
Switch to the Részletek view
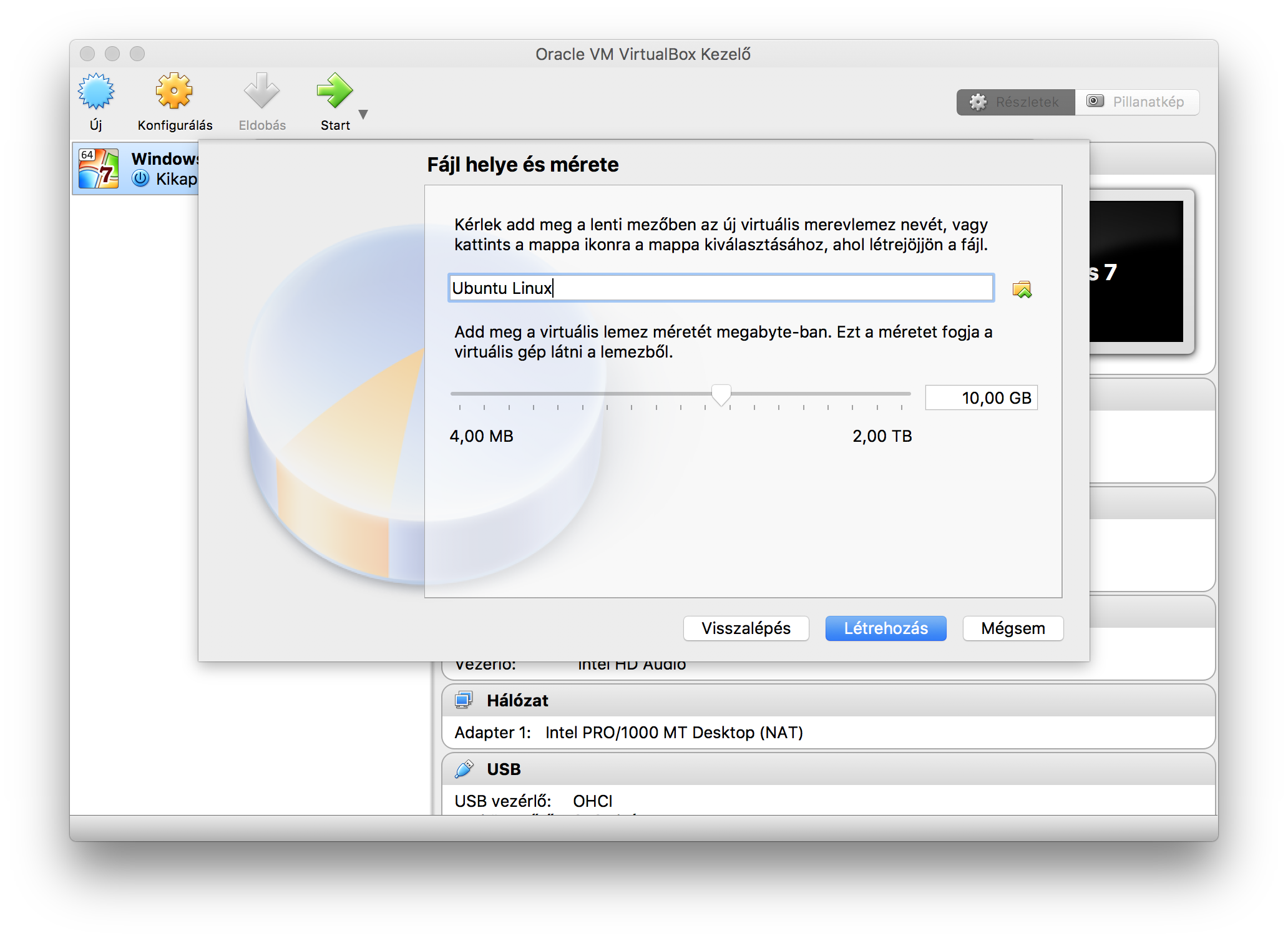pos(1015,102)
